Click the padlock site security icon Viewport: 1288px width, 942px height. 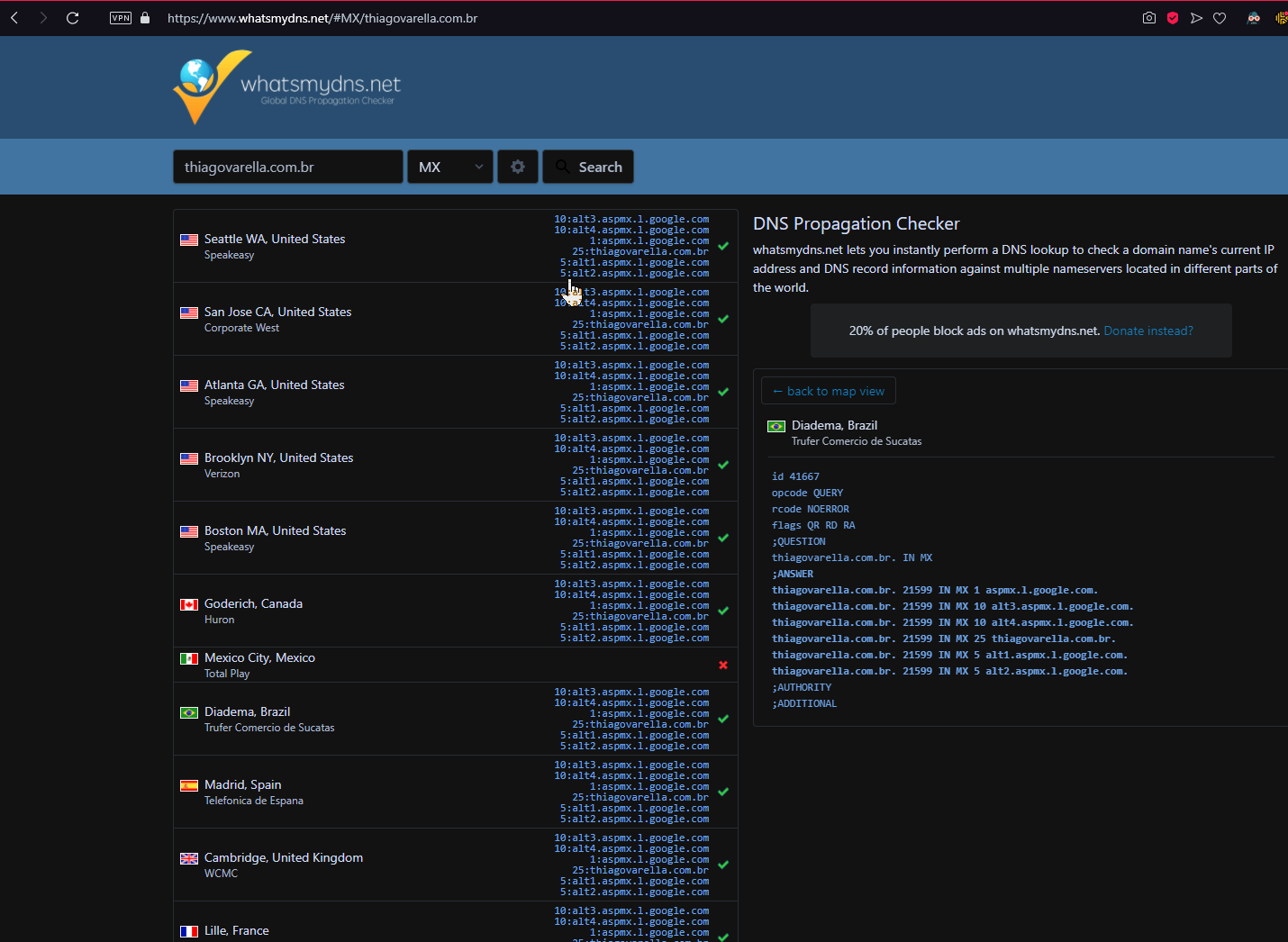pyautogui.click(x=145, y=18)
